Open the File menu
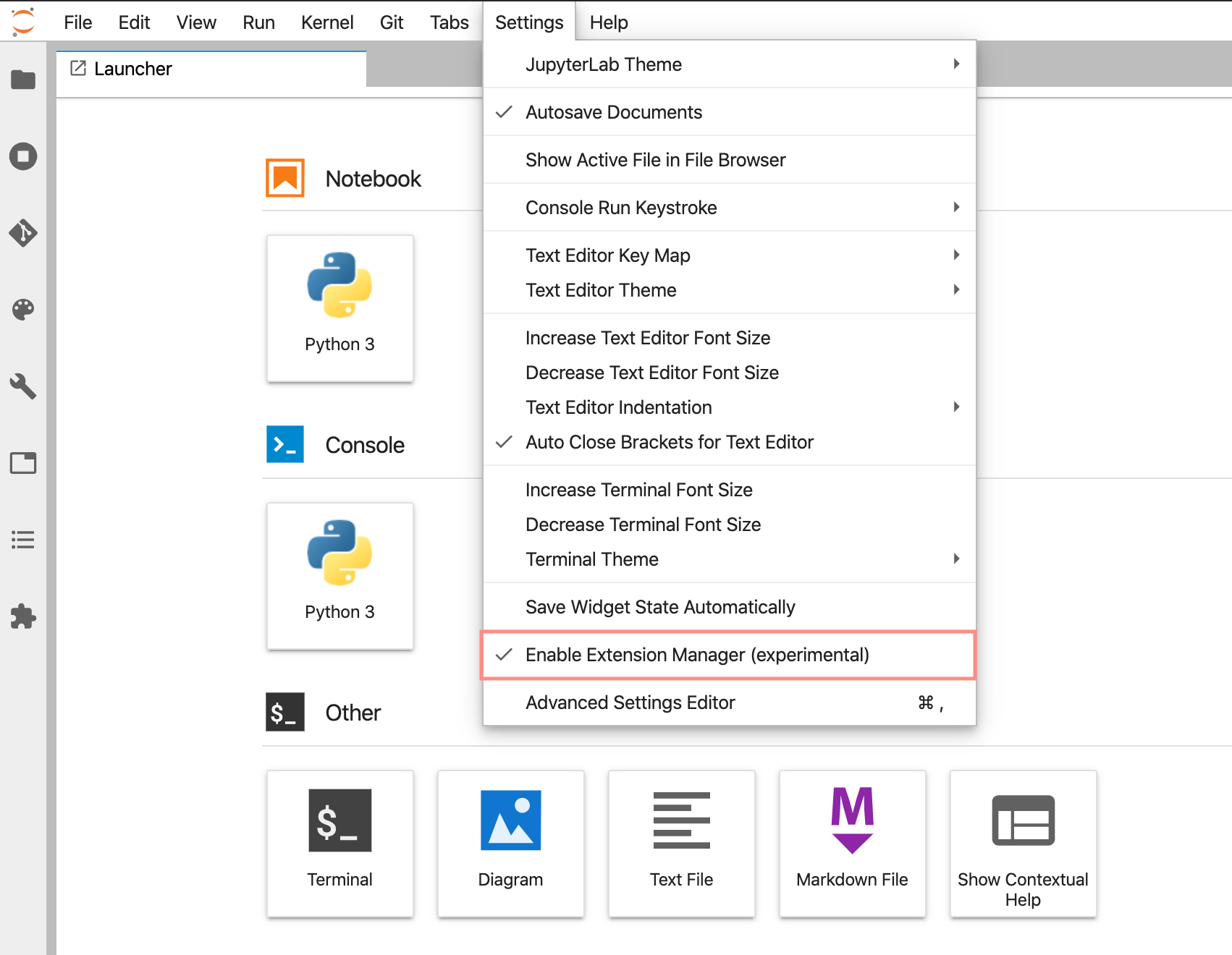 coord(78,22)
